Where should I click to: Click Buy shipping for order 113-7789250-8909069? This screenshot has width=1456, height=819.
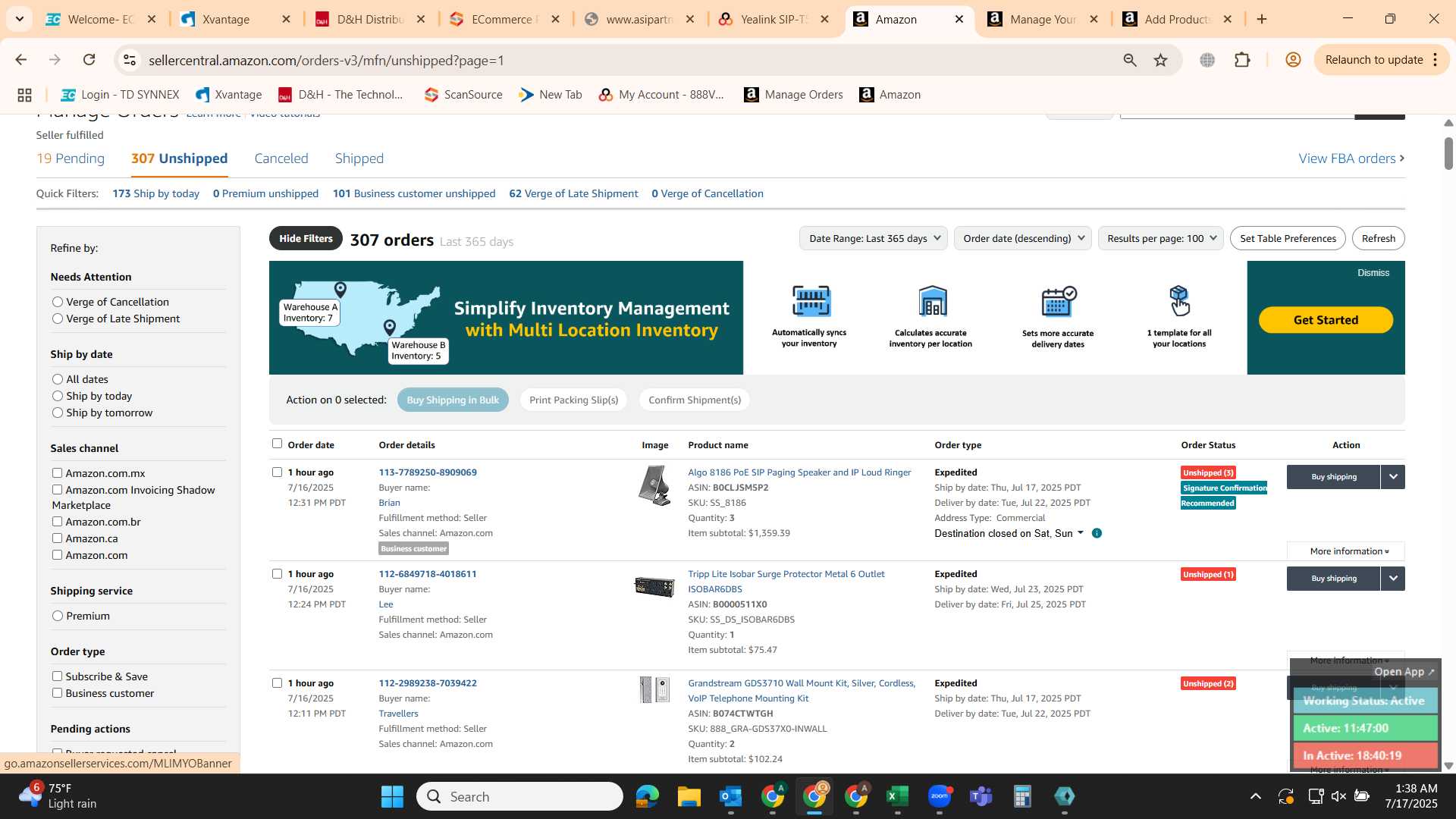[x=1334, y=477]
